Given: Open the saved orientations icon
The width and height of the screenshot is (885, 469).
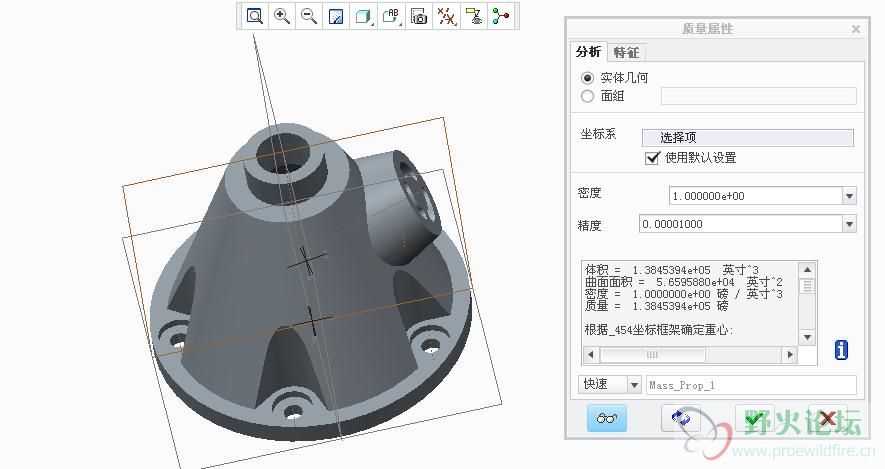Looking at the screenshot, I should (x=391, y=16).
